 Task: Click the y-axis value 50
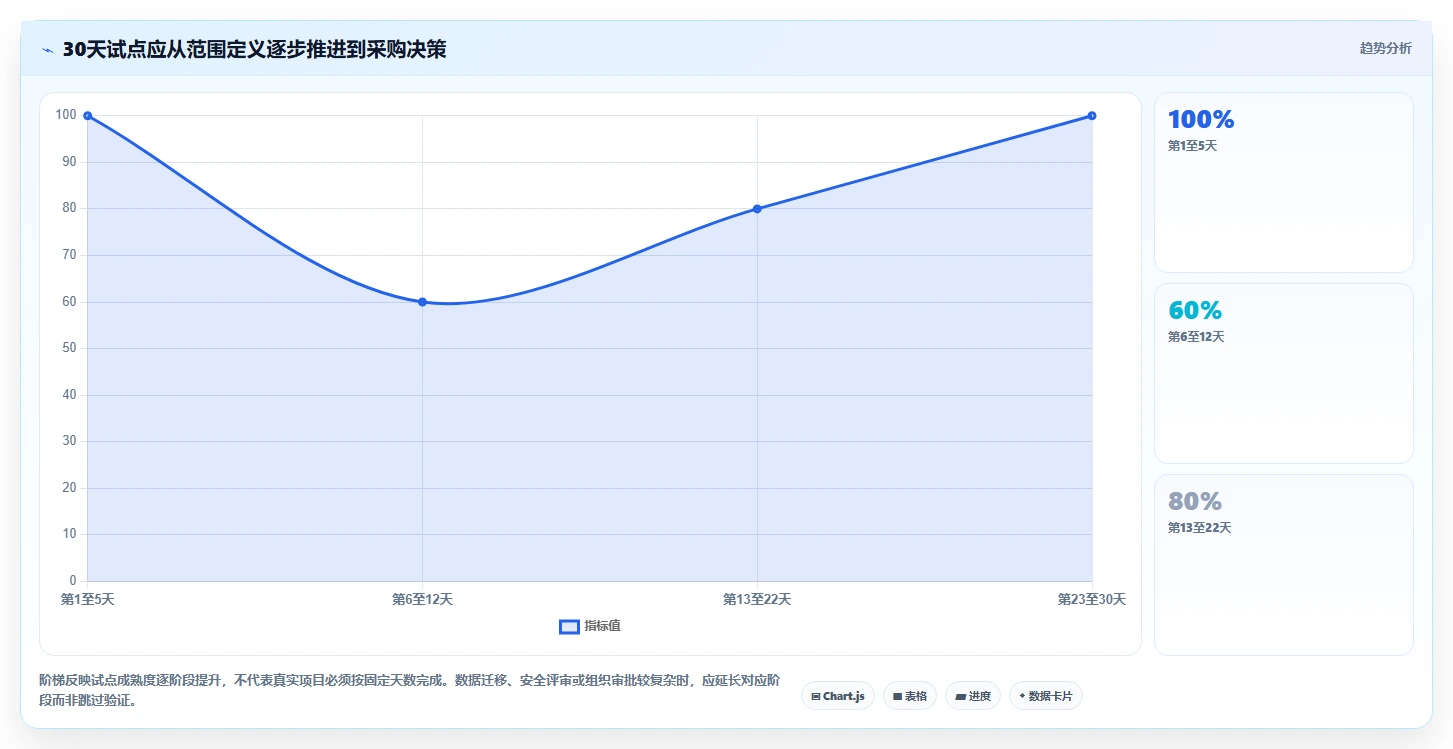[x=69, y=348]
